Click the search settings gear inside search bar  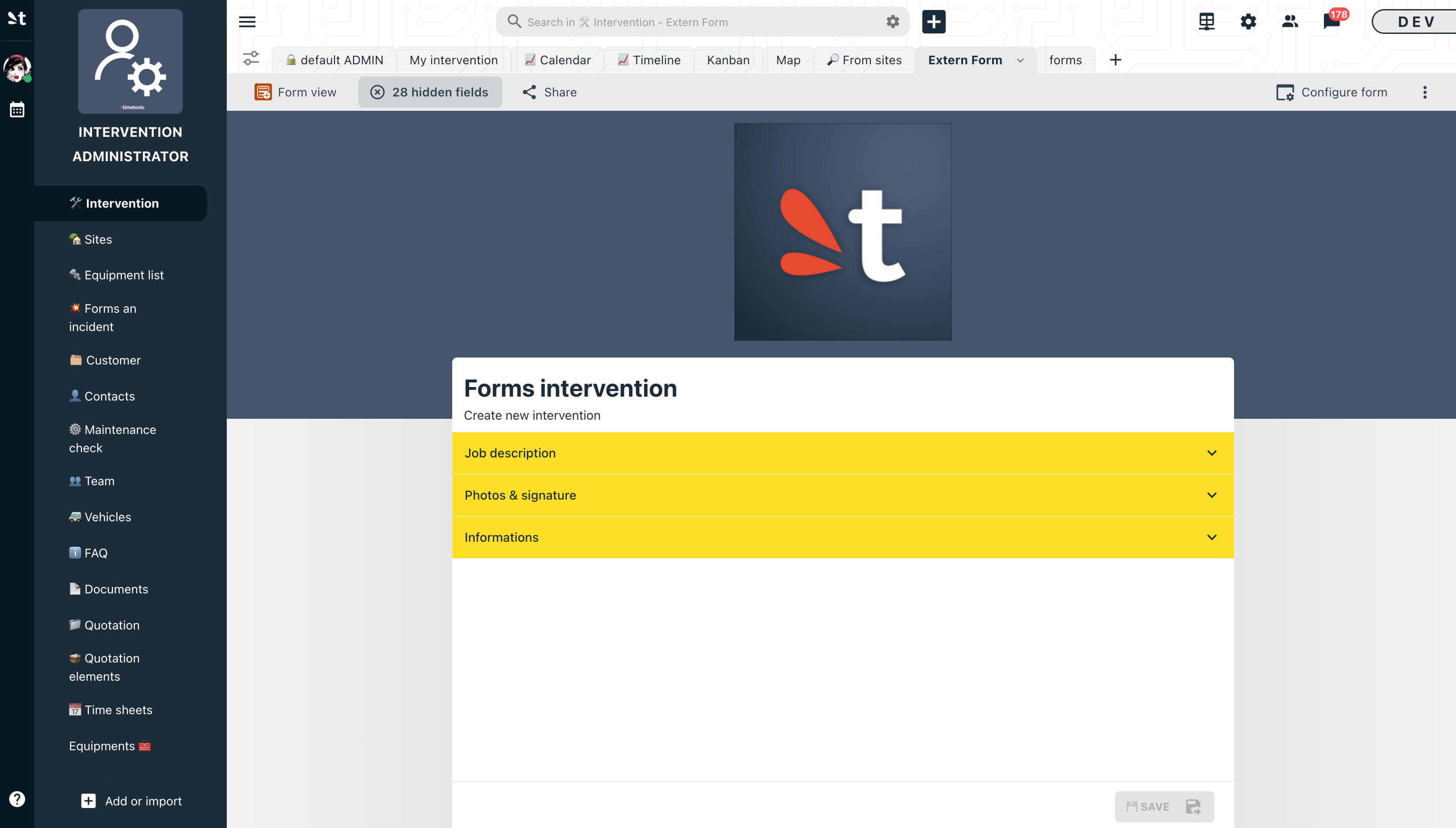(x=892, y=22)
